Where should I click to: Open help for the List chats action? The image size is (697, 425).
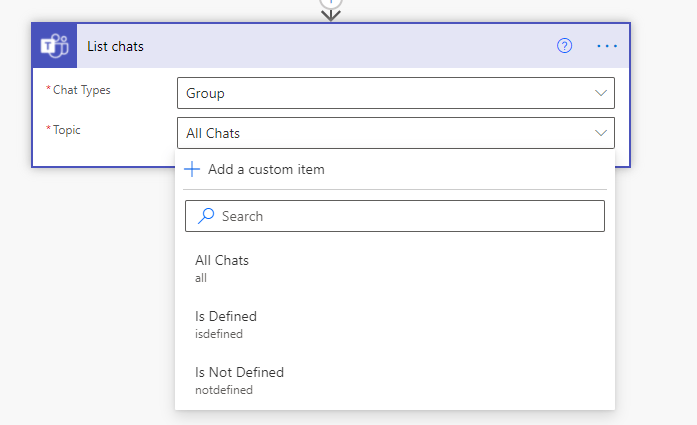[564, 46]
